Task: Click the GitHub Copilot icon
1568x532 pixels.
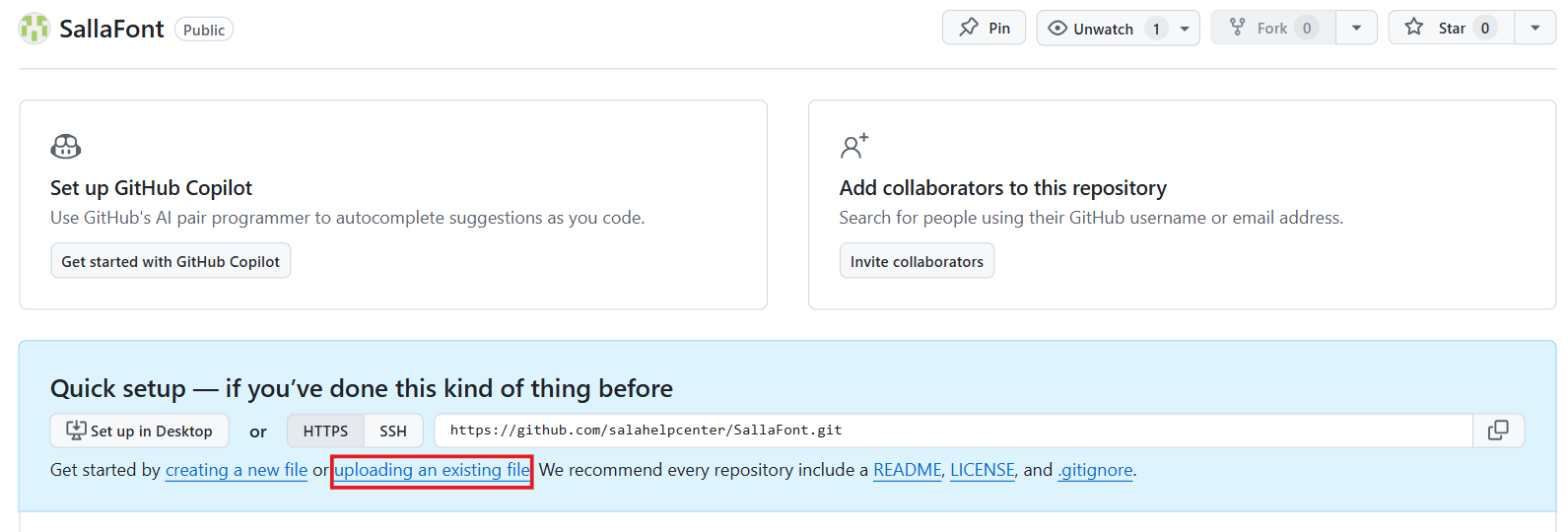Action: click(x=66, y=147)
